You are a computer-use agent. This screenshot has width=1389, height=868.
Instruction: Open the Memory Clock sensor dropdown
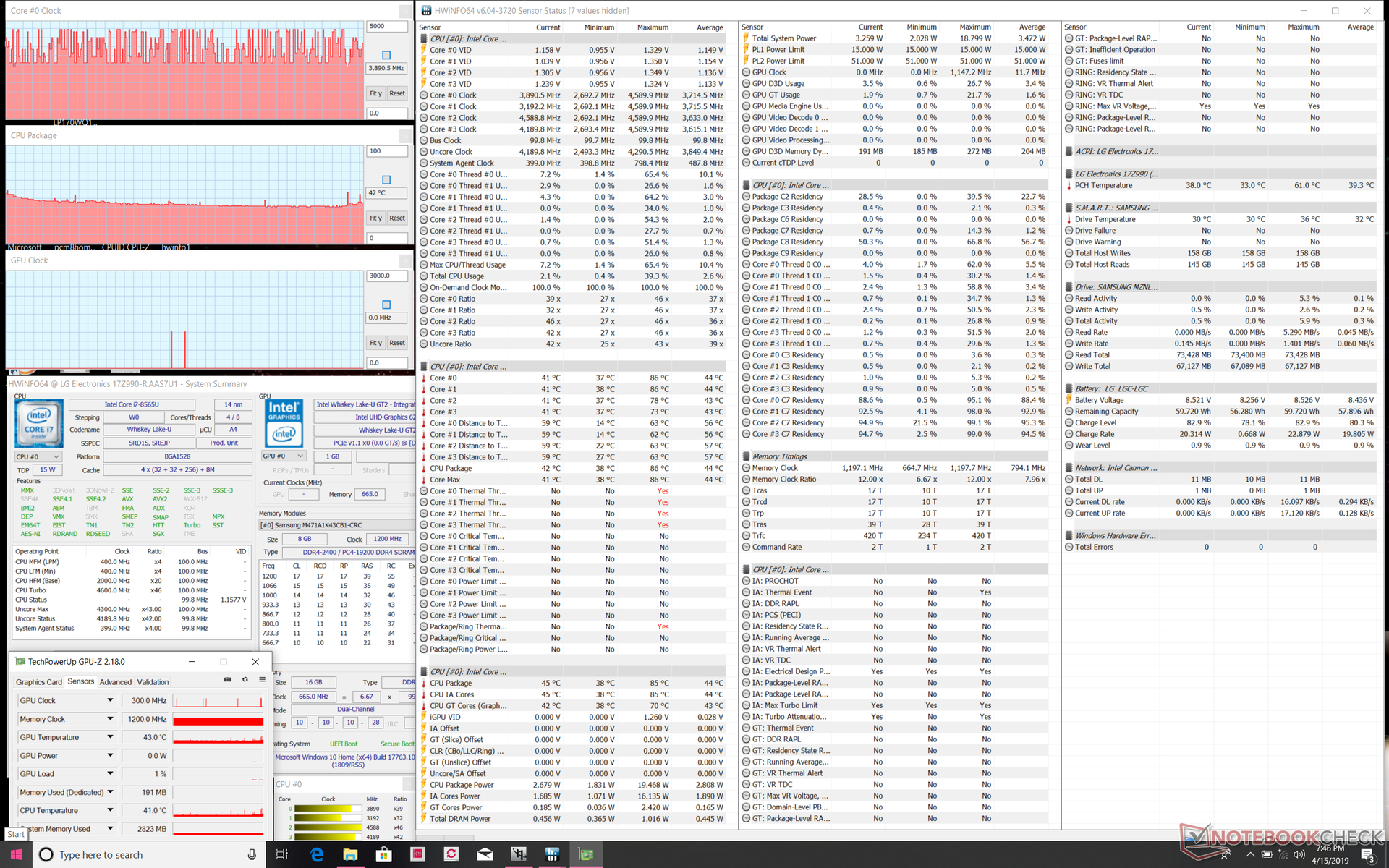point(110,718)
